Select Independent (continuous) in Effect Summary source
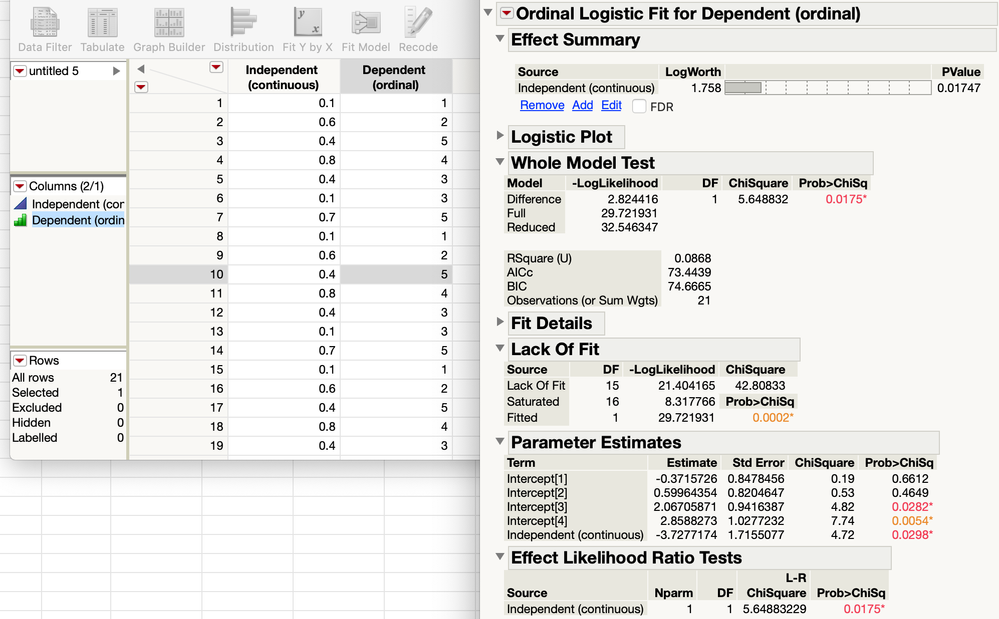 pos(586,88)
